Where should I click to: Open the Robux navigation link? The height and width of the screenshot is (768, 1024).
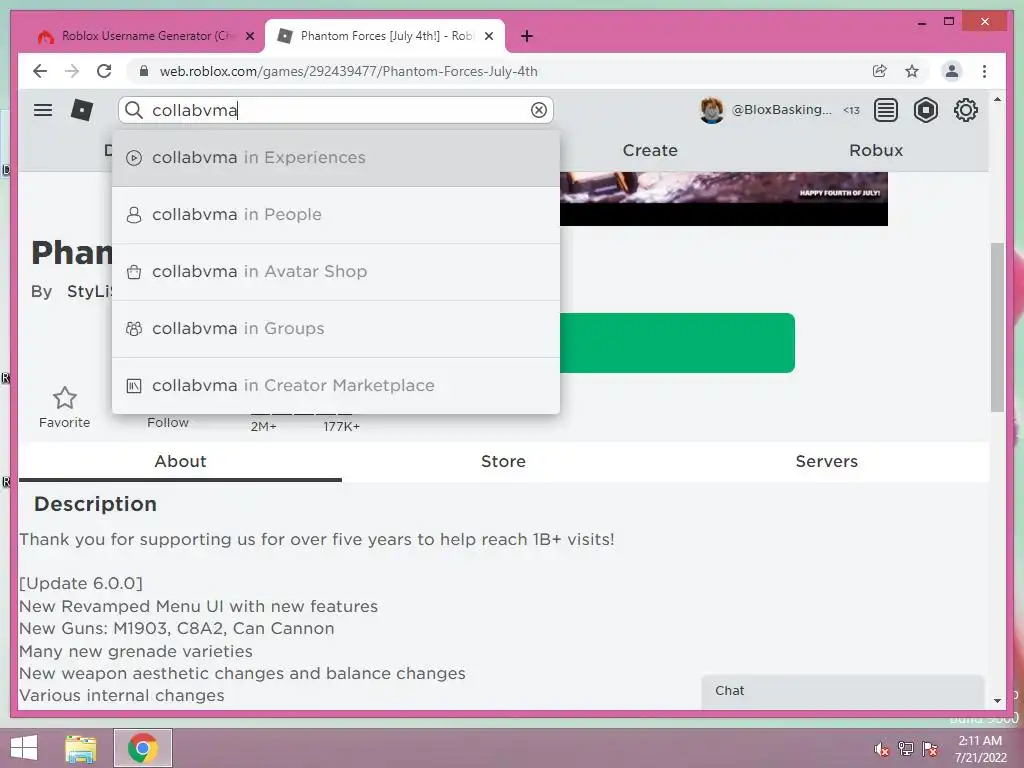(x=876, y=150)
